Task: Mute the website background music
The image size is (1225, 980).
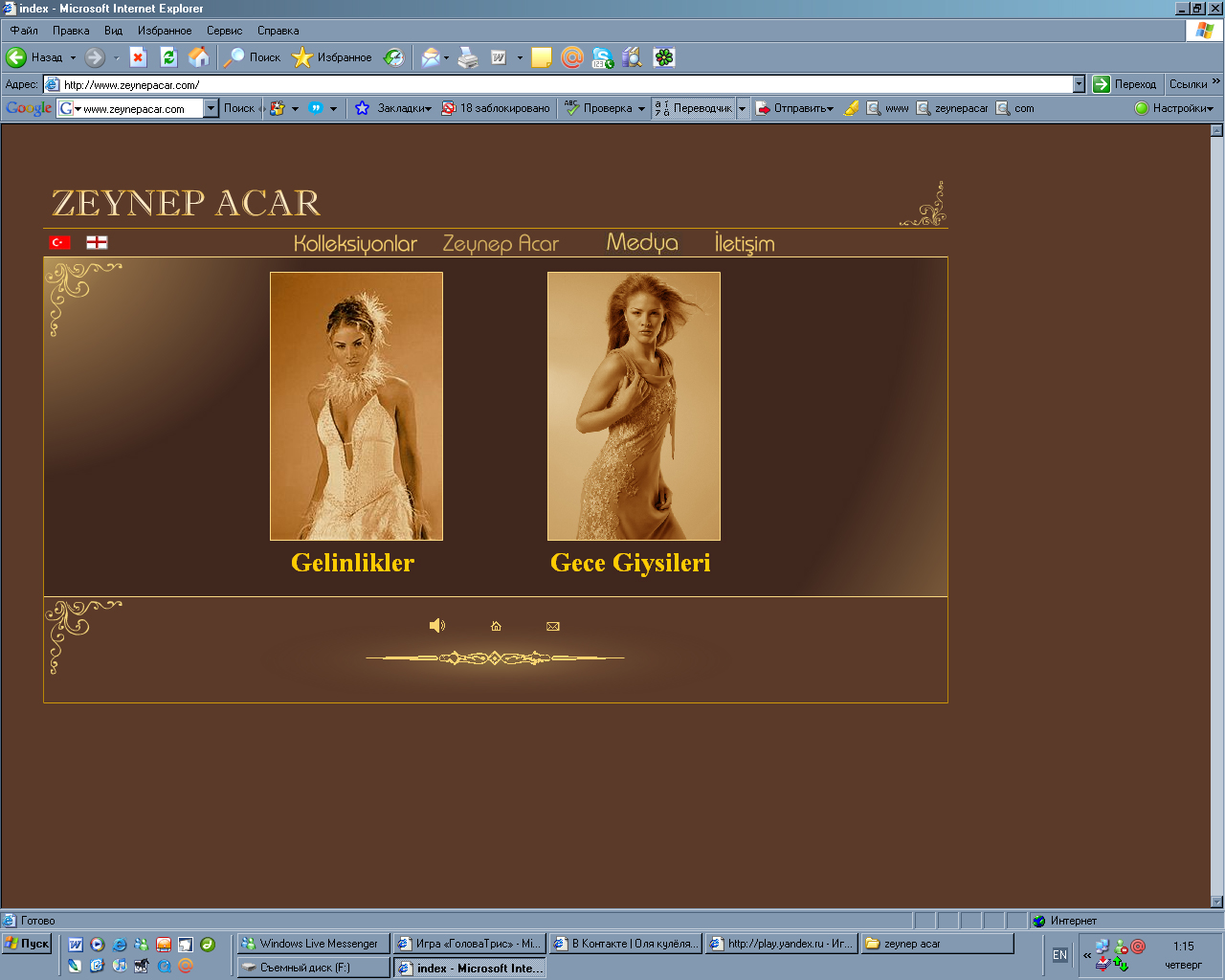Action: [x=437, y=625]
